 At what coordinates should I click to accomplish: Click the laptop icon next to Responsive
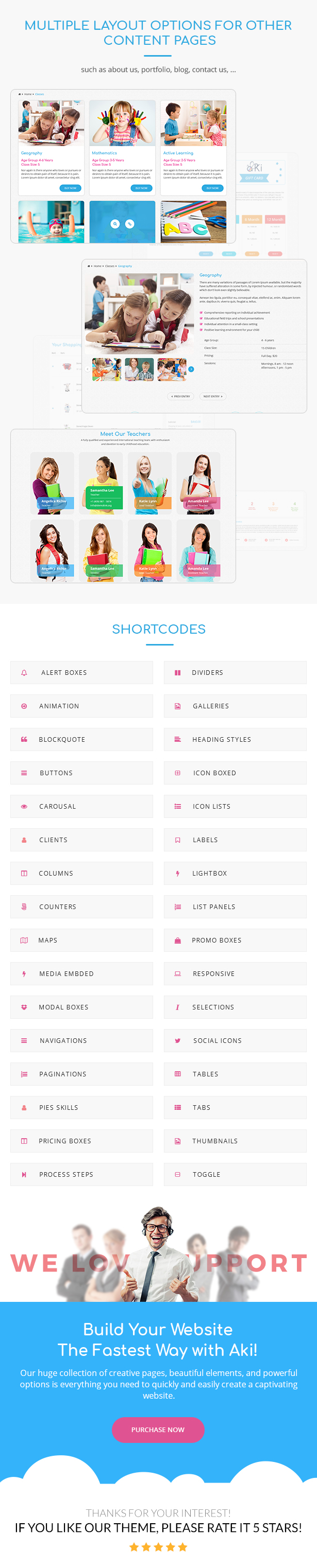click(177, 974)
